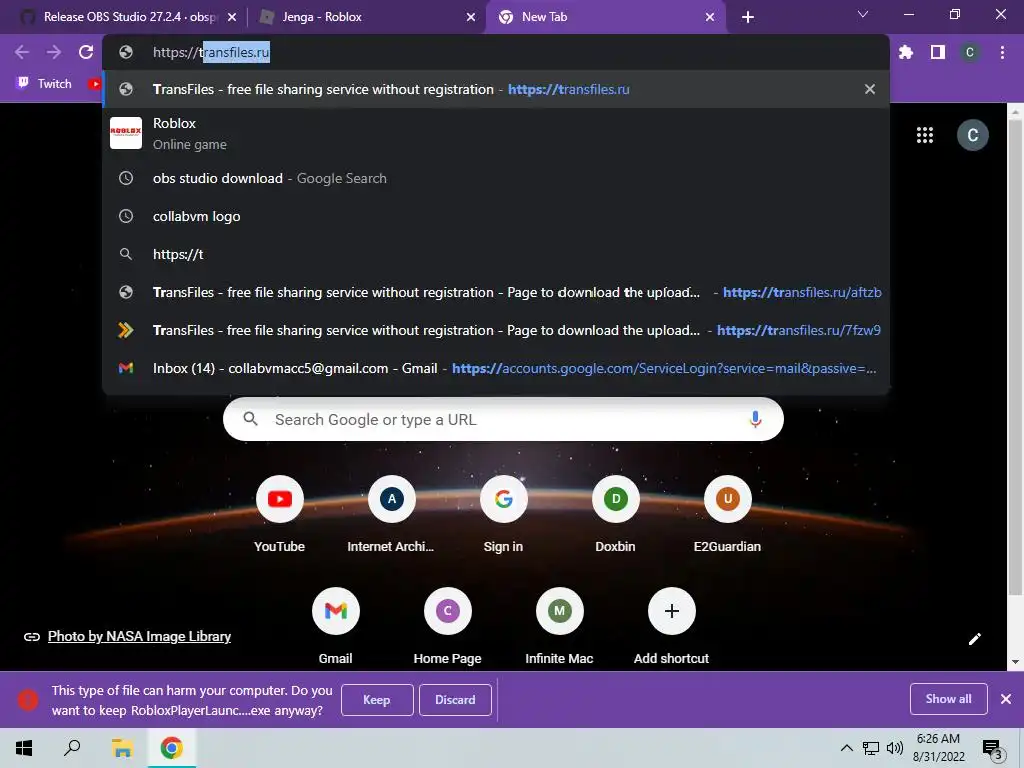Open the Doxbin shortcut
Viewport: 1024px width, 768px height.
[x=615, y=515]
